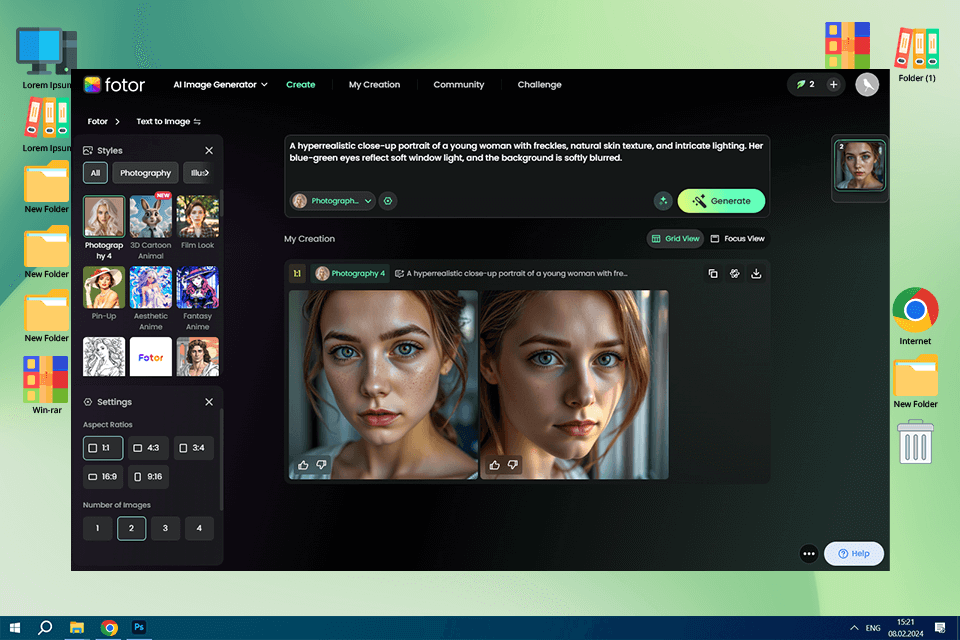Open Photoshop from the taskbar
The width and height of the screenshot is (960, 640).
click(139, 628)
